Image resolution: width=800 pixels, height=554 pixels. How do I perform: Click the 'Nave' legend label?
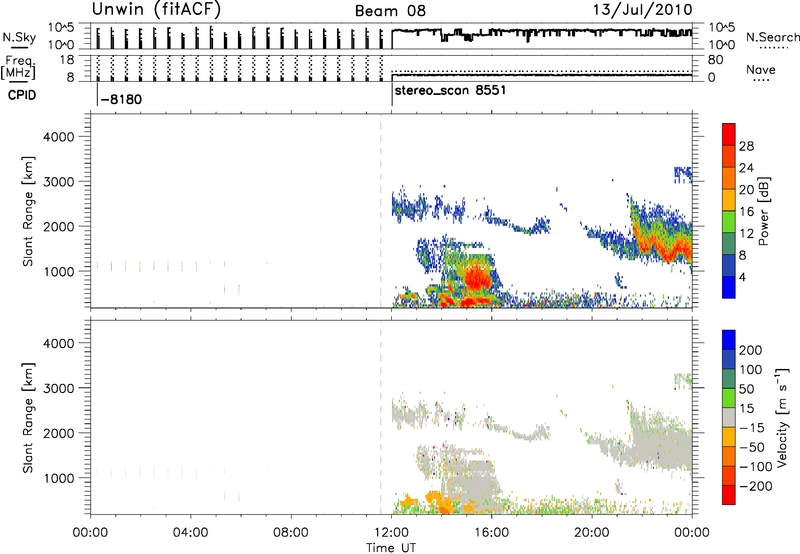(x=761, y=69)
